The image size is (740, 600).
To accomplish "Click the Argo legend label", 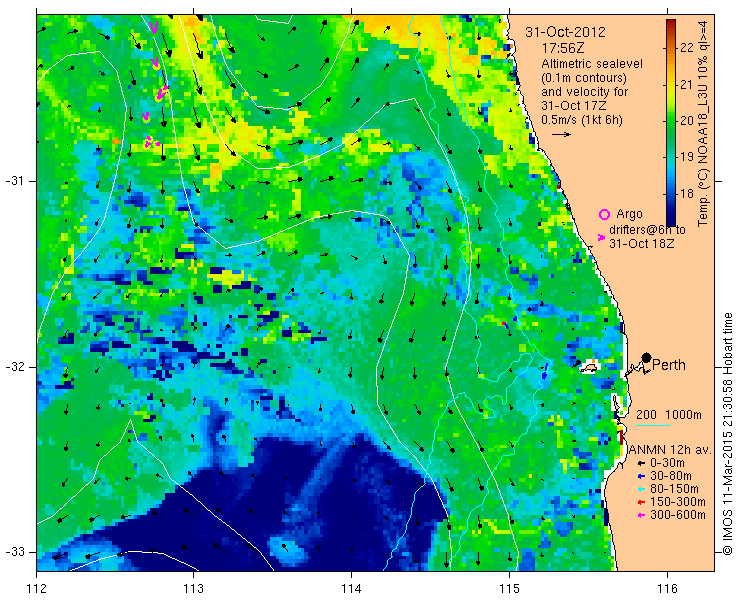I will click(630, 214).
